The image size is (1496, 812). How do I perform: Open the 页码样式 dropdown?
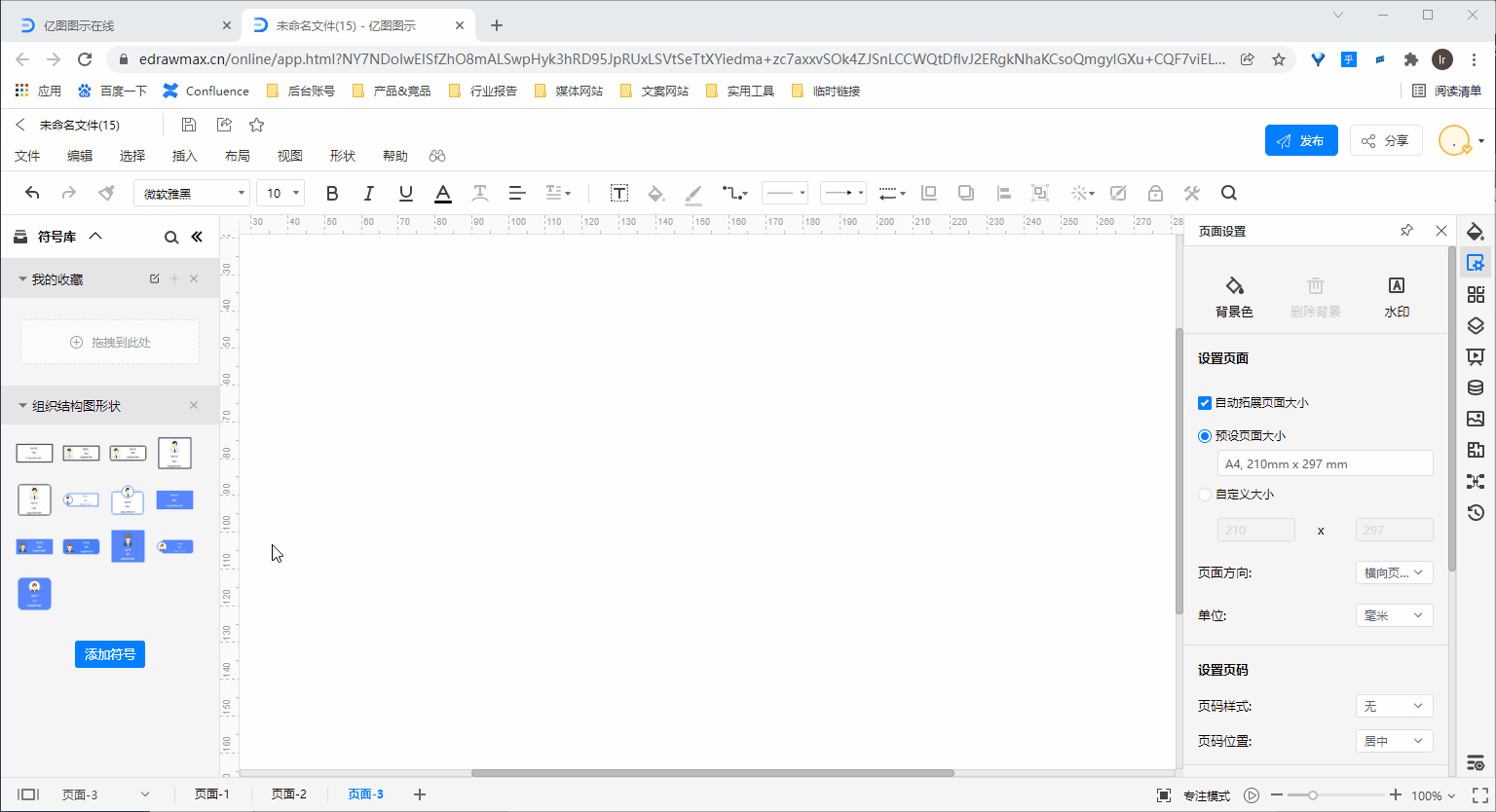click(1394, 705)
